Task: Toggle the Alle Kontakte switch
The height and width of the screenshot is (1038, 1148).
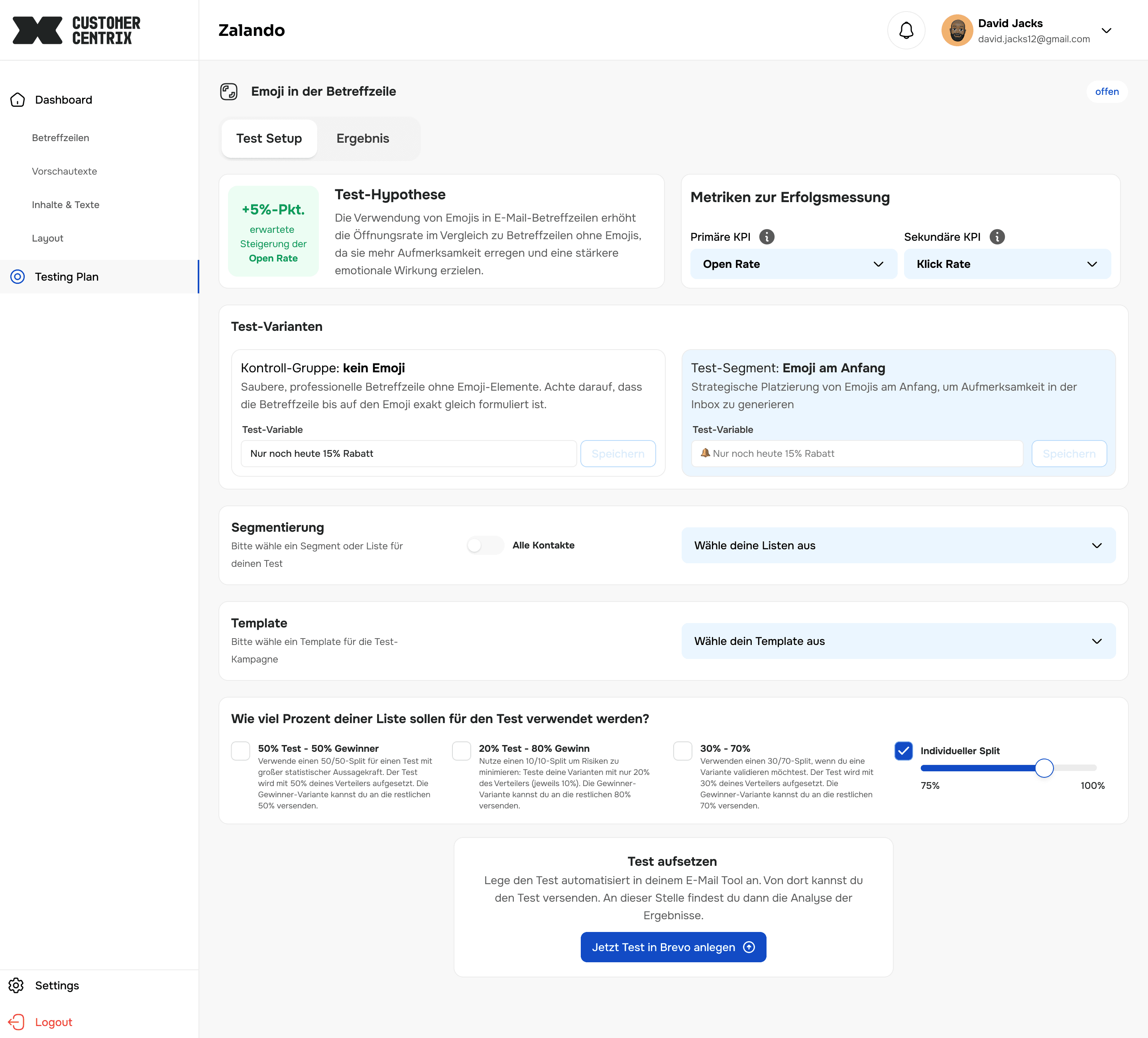Action: 485,545
